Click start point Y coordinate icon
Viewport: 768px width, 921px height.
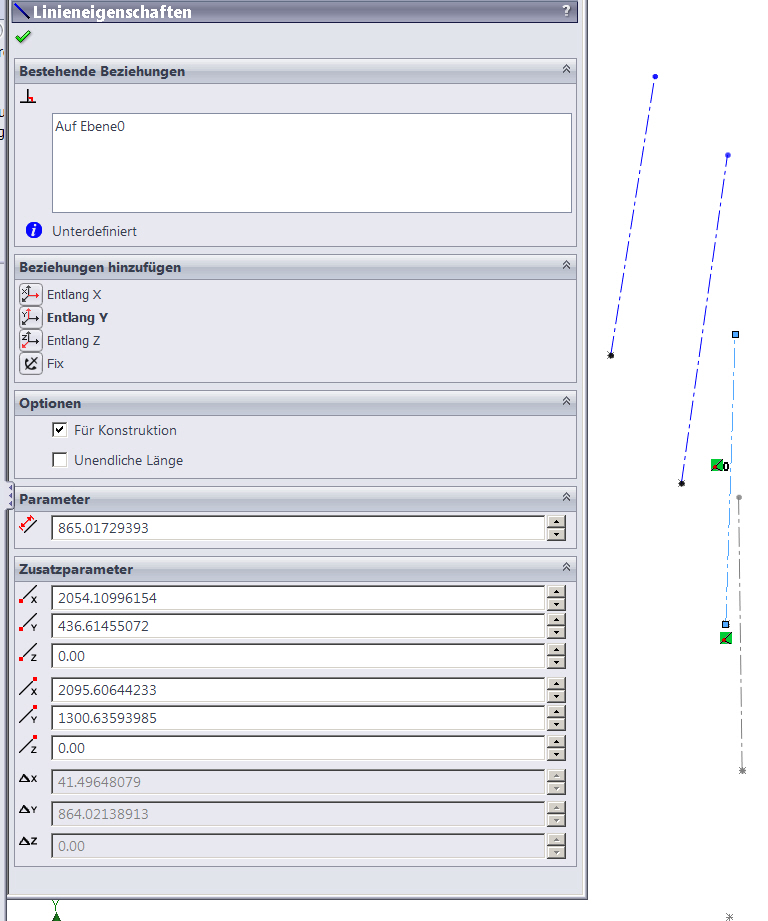(28, 623)
